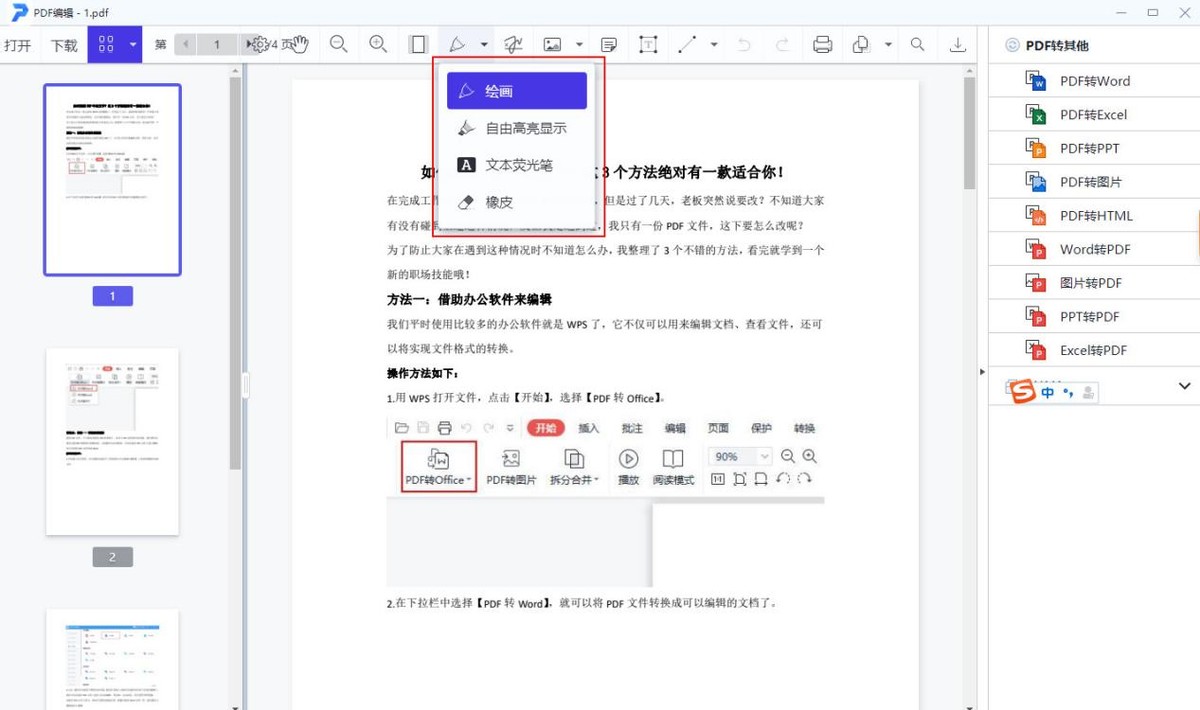
Task: Insert a text box
Action: pyautogui.click(x=648, y=44)
